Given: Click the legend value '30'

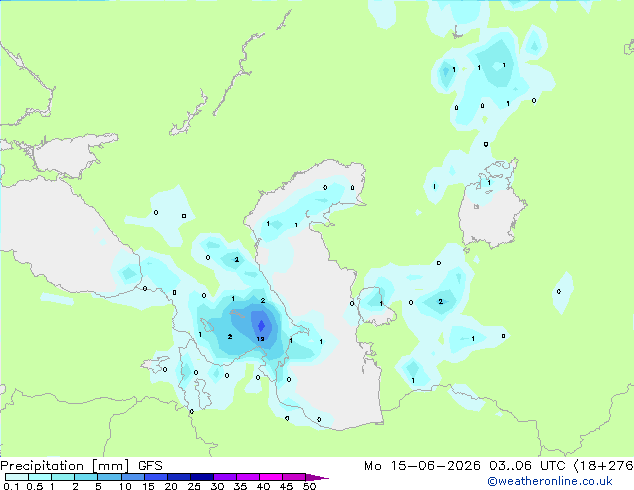Looking at the screenshot, I should pyautogui.click(x=217, y=486).
